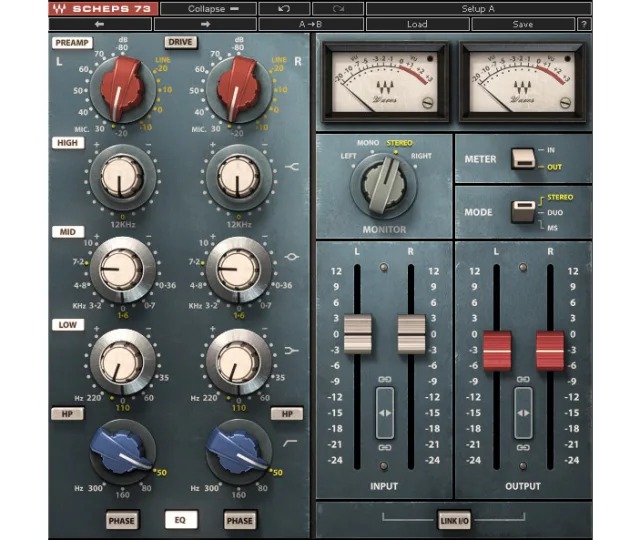Click the left blue high-pass frequency knob

pyautogui.click(x=122, y=451)
